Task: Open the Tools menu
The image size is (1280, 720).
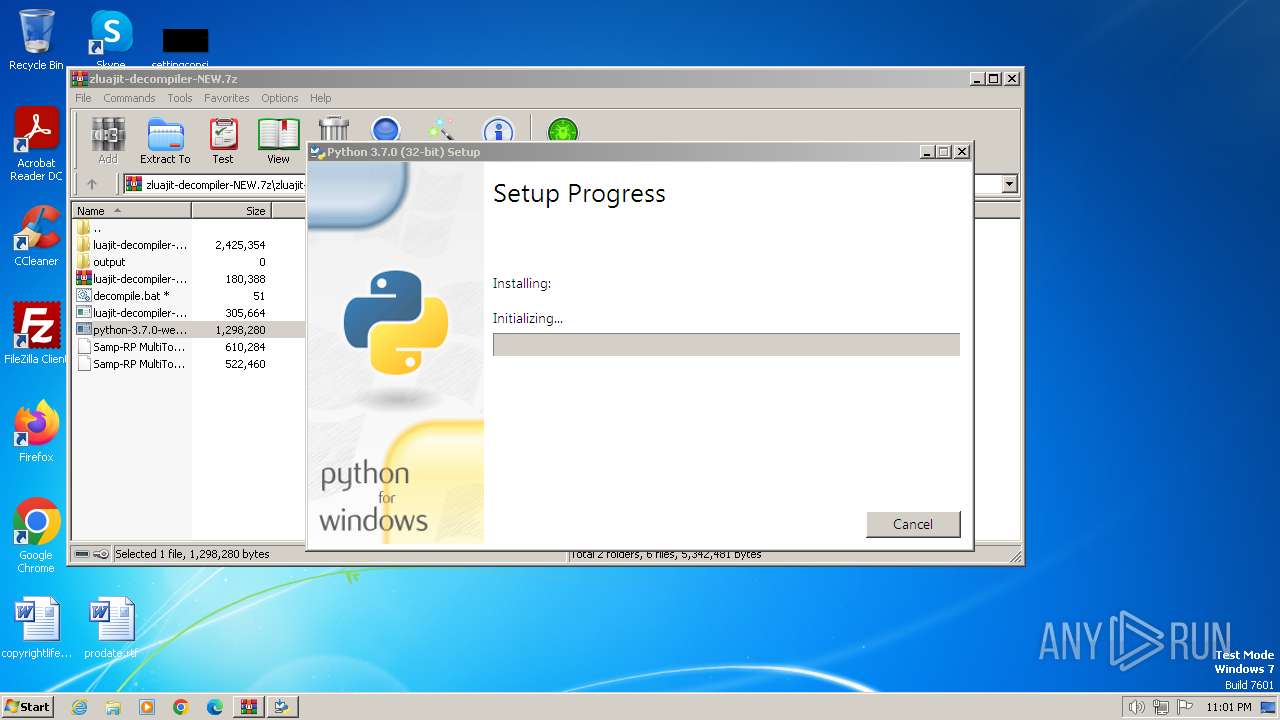Action: 180,98
